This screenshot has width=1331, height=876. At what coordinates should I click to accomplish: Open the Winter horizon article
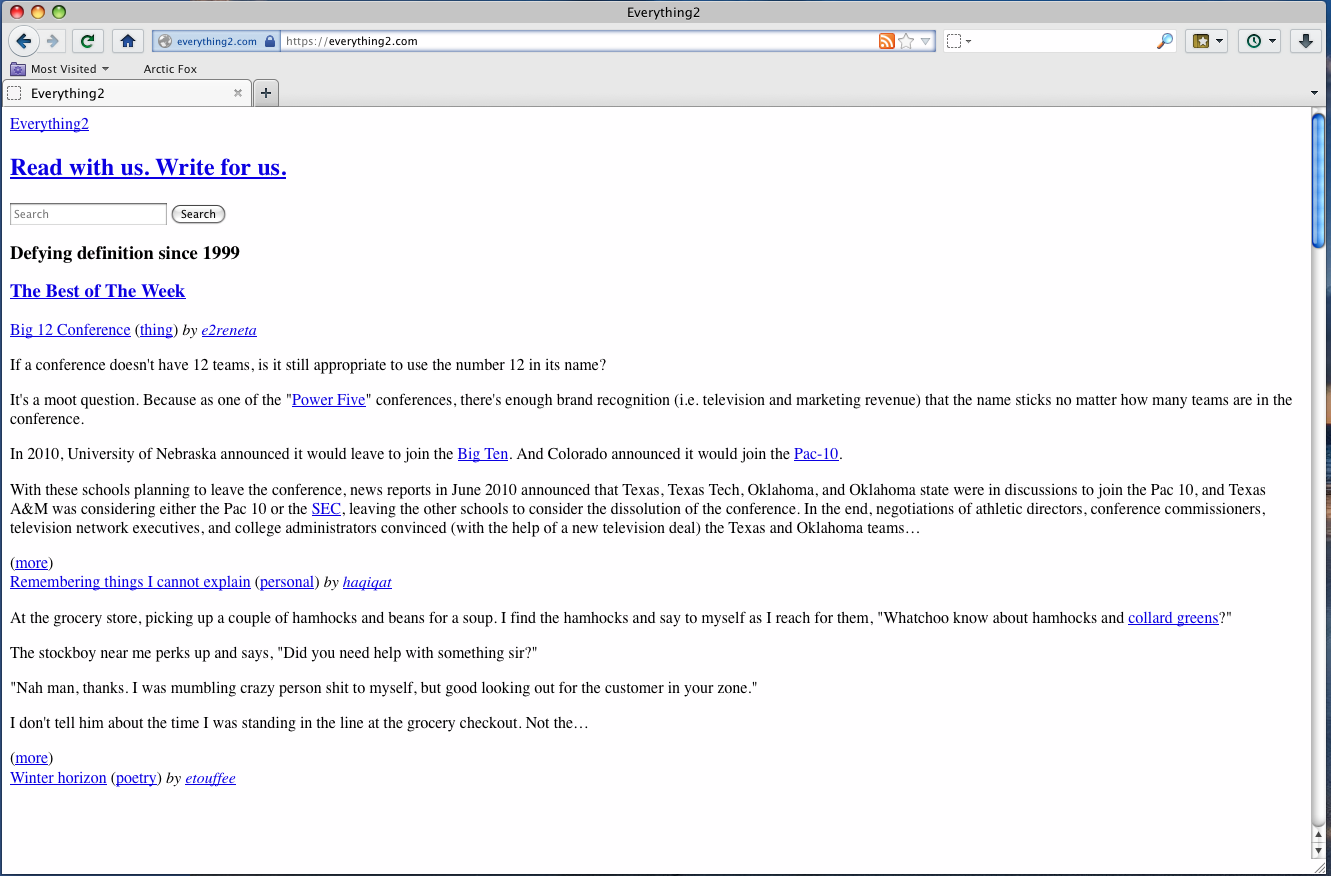pos(58,778)
